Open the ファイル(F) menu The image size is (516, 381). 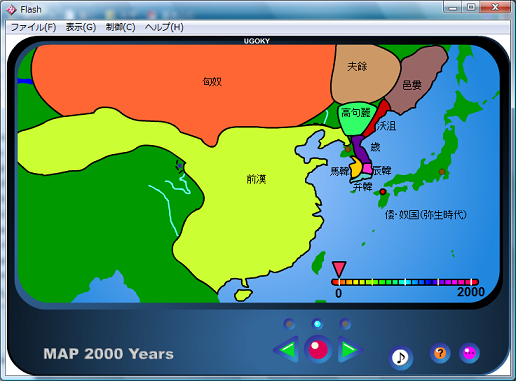[33, 27]
